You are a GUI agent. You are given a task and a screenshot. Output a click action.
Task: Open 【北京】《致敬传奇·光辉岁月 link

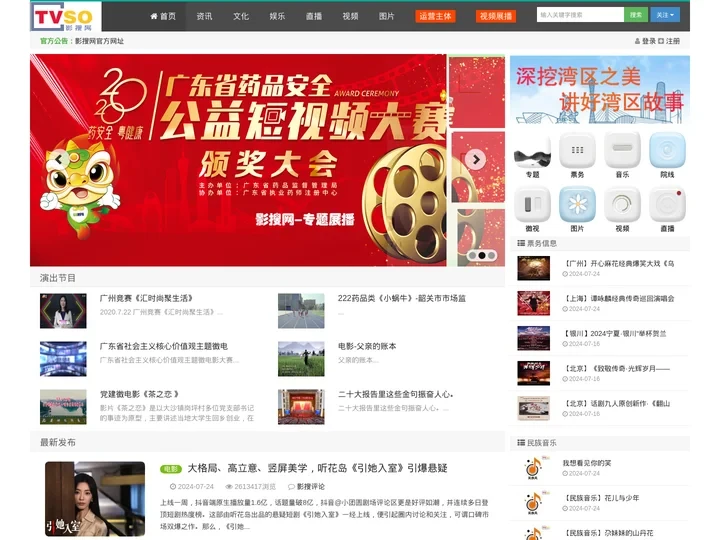(616, 368)
